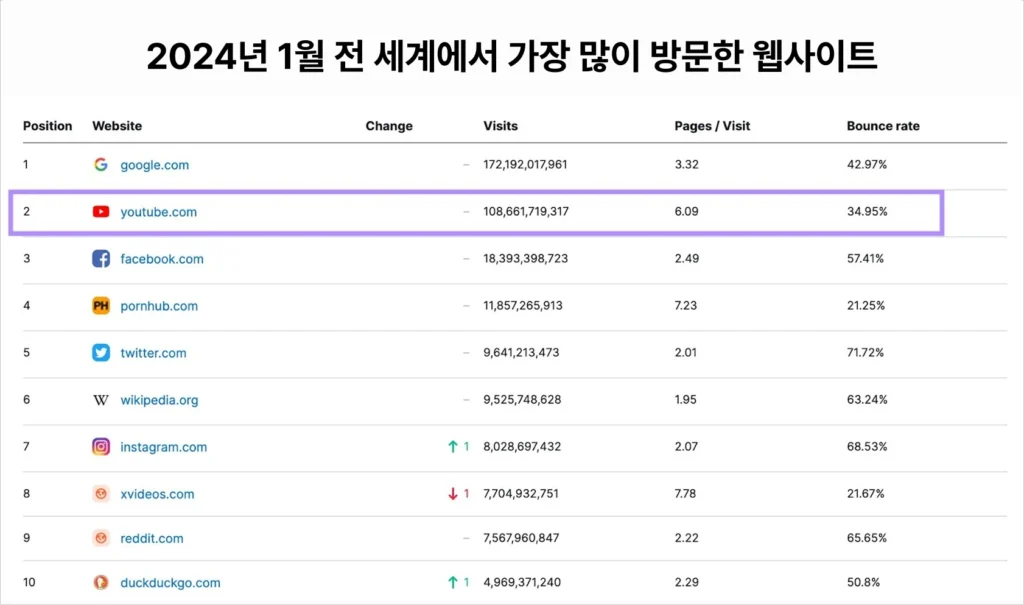This screenshot has height=605, width=1024.
Task: Click the Google logo icon
Action: click(x=101, y=165)
